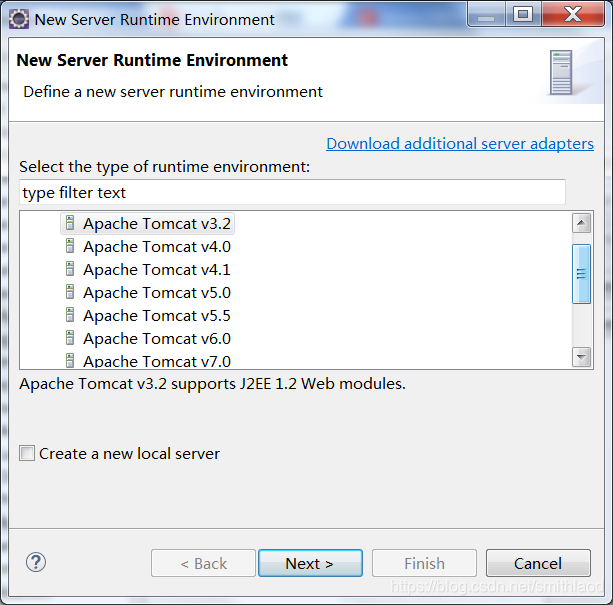Minimize the dialog window
The width and height of the screenshot is (613, 605).
[x=486, y=16]
